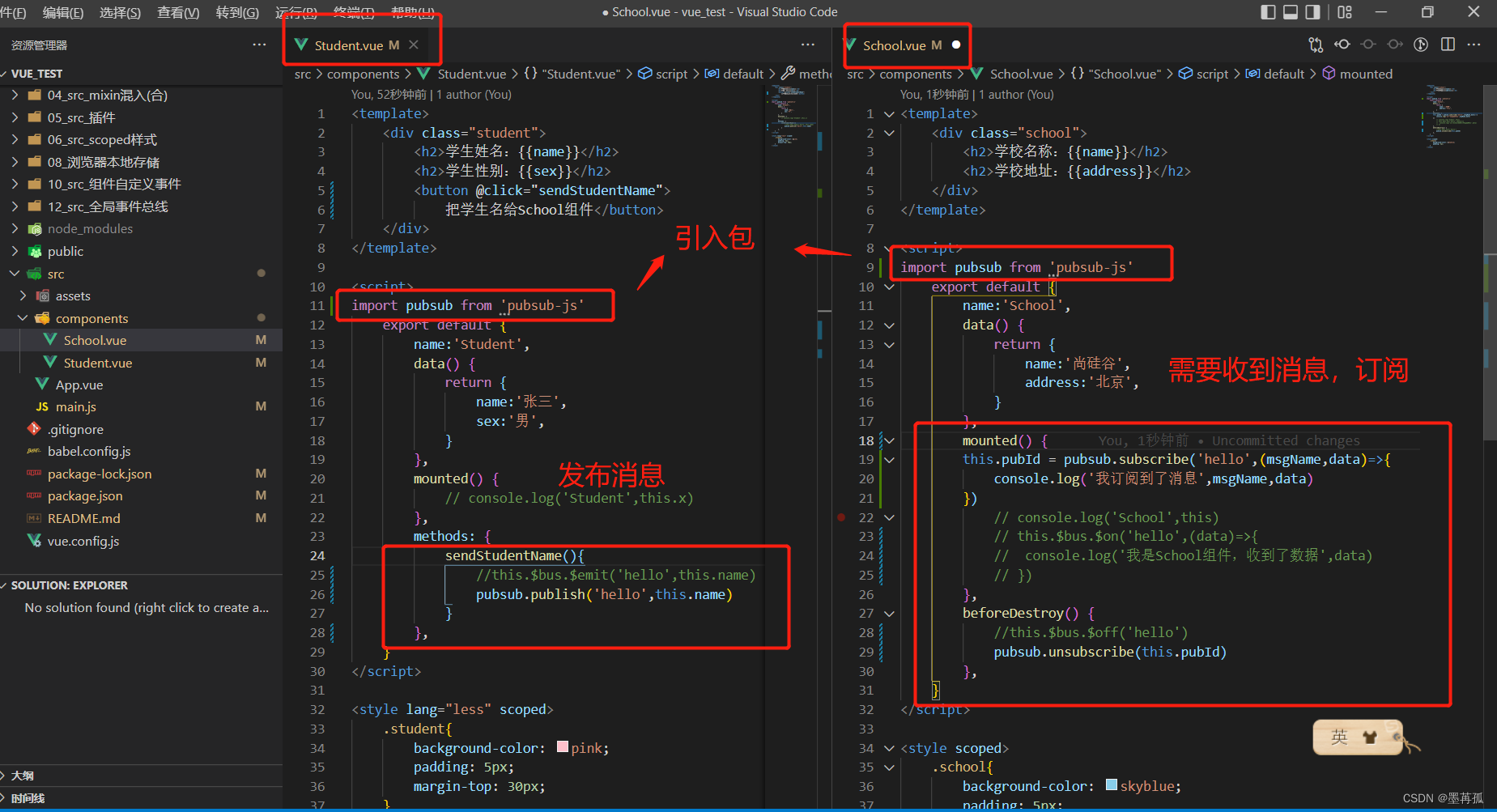
Task: Collapse the components folder
Action: click(23, 318)
